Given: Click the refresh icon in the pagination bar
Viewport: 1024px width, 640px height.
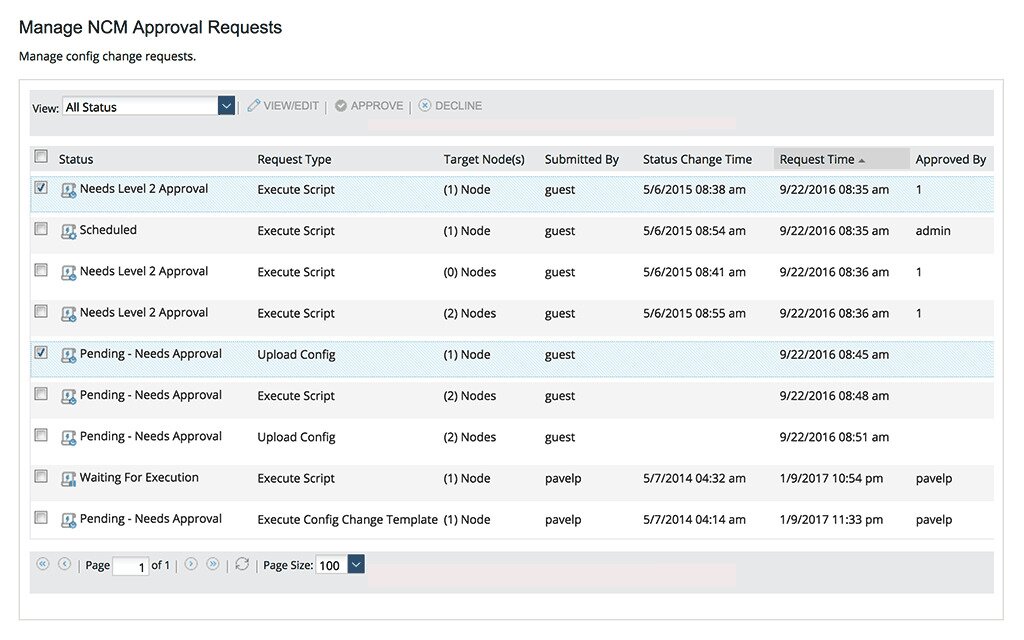Looking at the screenshot, I should tap(241, 564).
